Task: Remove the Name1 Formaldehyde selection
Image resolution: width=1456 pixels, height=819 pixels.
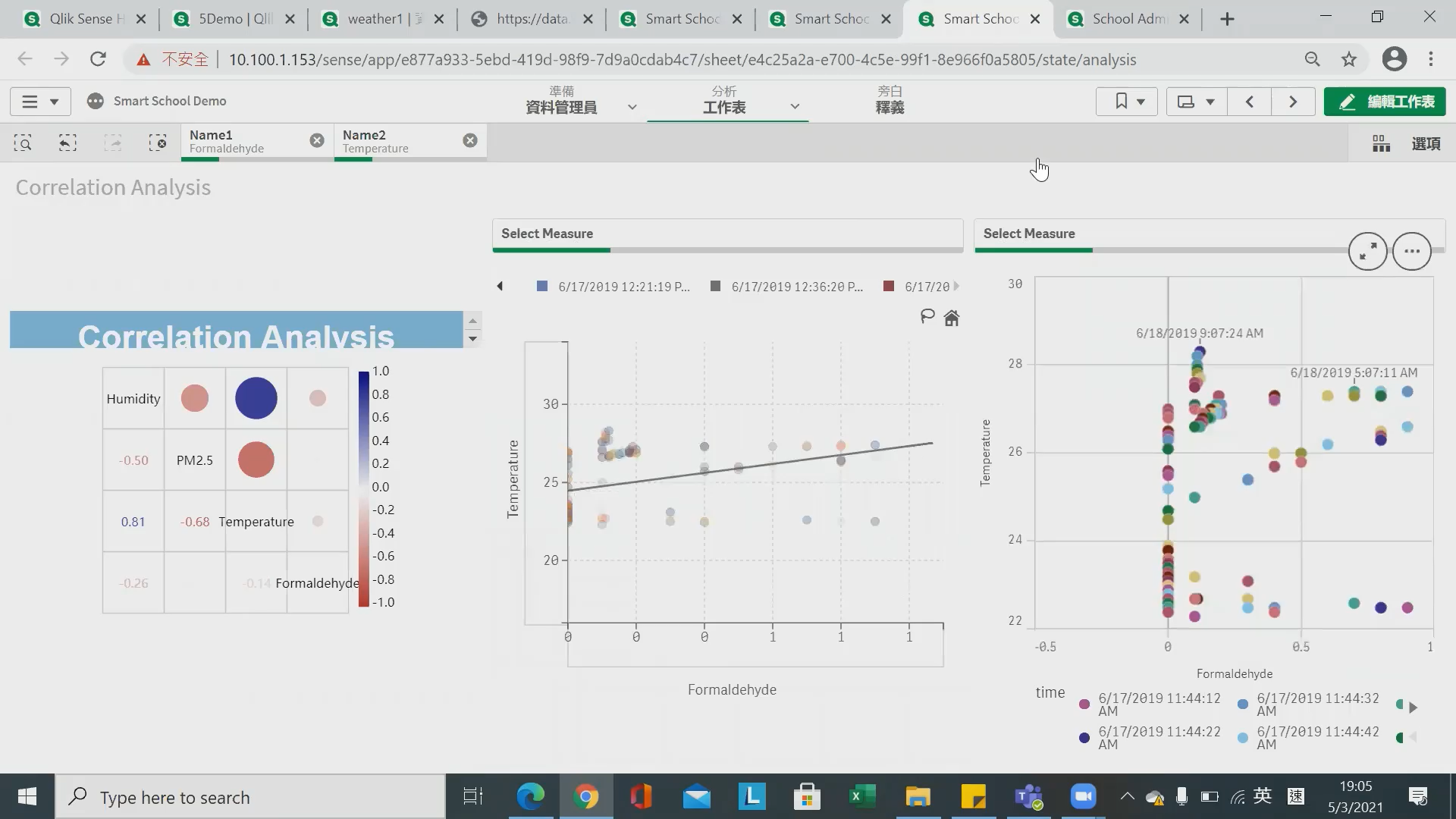Action: click(317, 140)
